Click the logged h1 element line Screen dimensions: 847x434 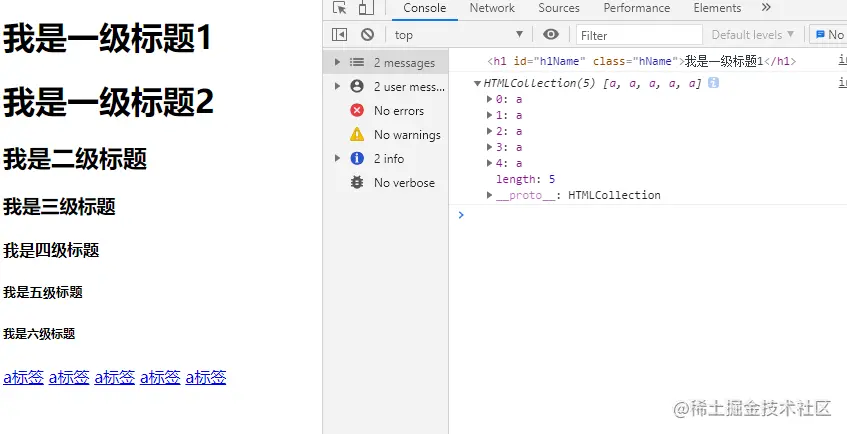click(641, 62)
